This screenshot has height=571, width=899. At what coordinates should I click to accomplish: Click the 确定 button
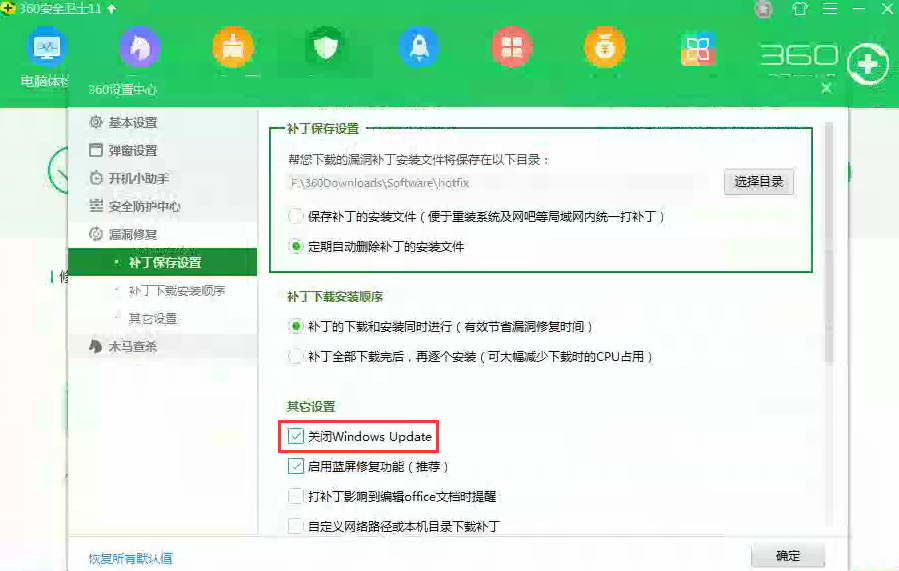[x=788, y=556]
